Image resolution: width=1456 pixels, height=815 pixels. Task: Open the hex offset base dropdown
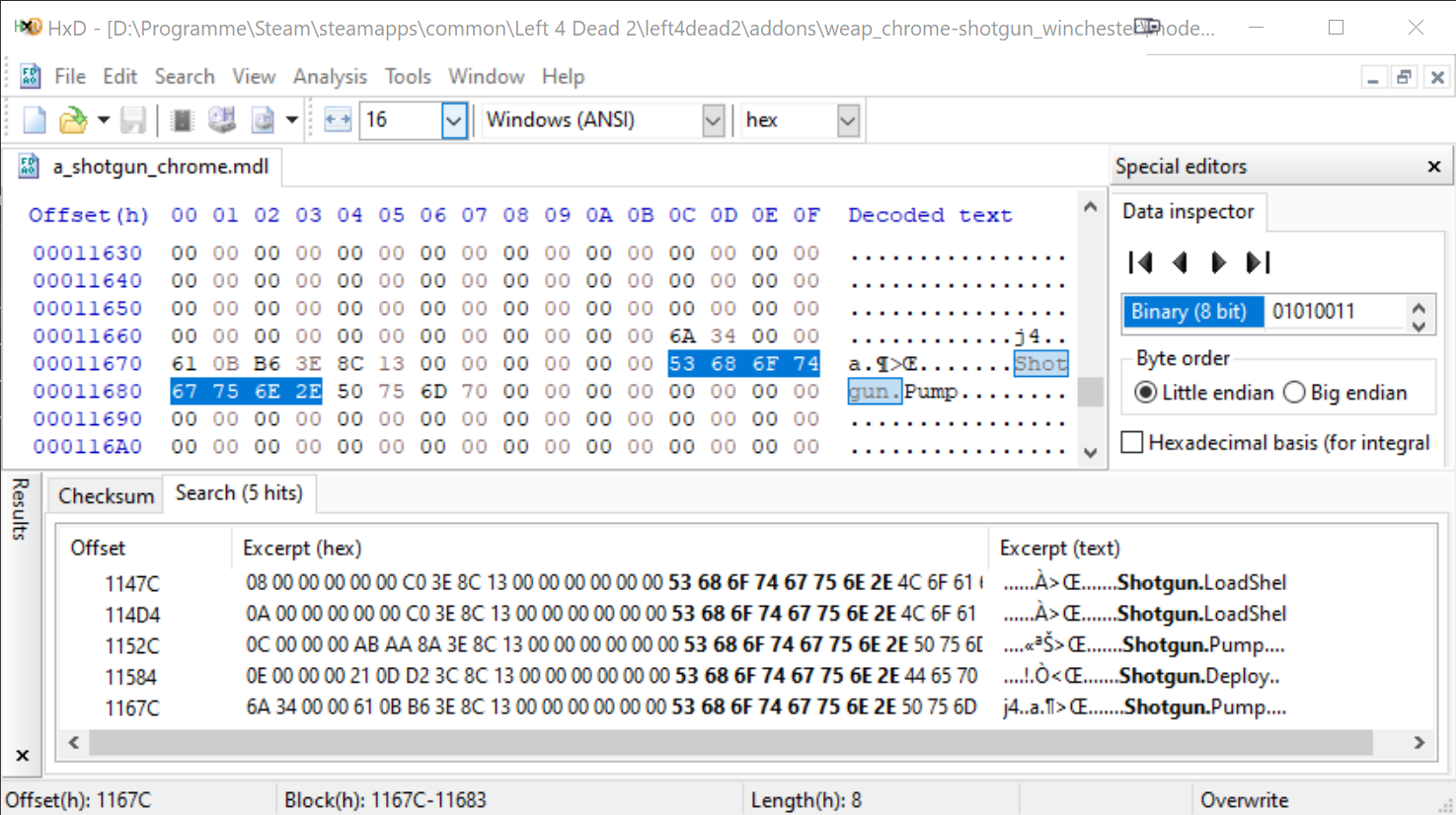pos(847,120)
